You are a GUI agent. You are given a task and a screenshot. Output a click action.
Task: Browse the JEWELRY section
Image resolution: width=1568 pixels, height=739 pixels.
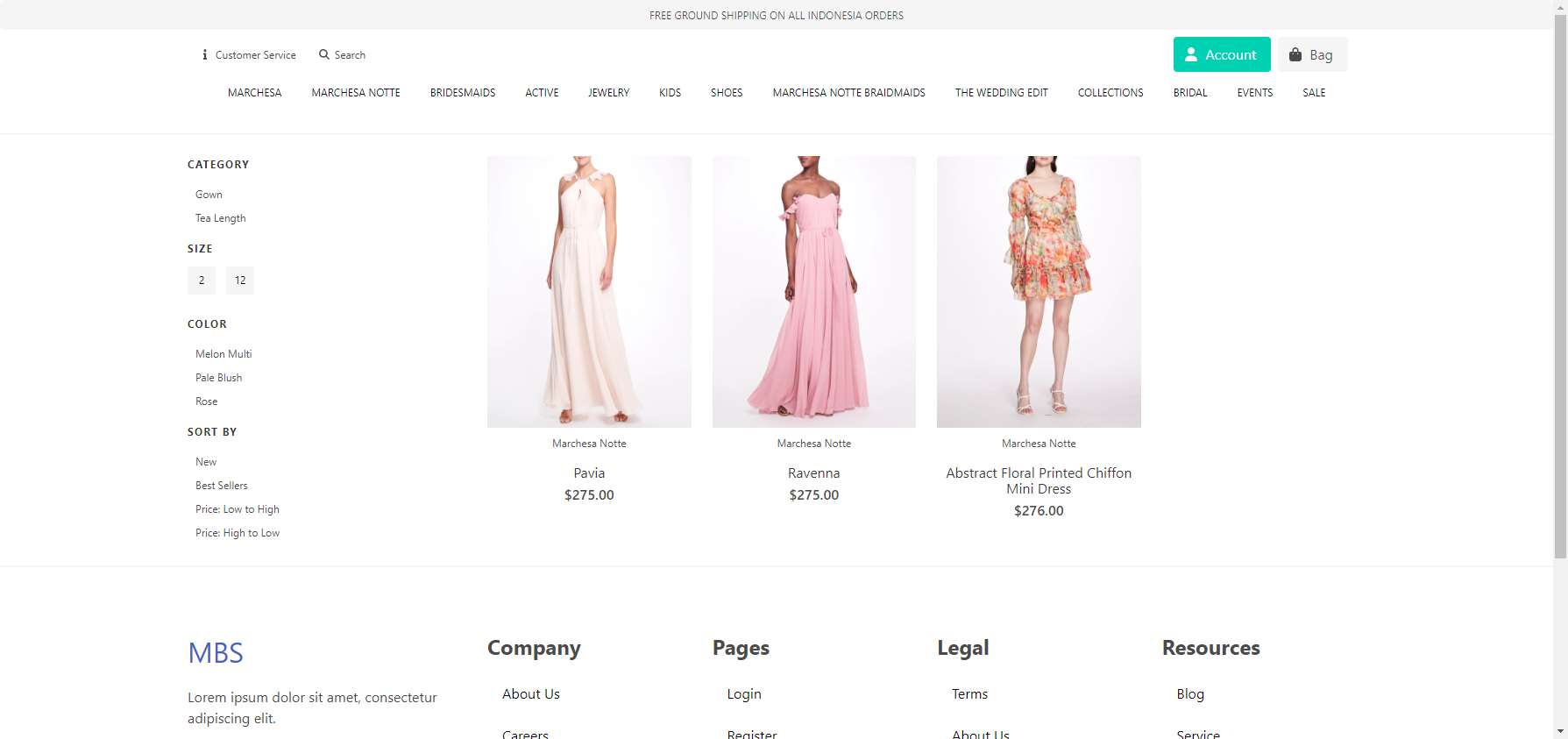pos(609,93)
